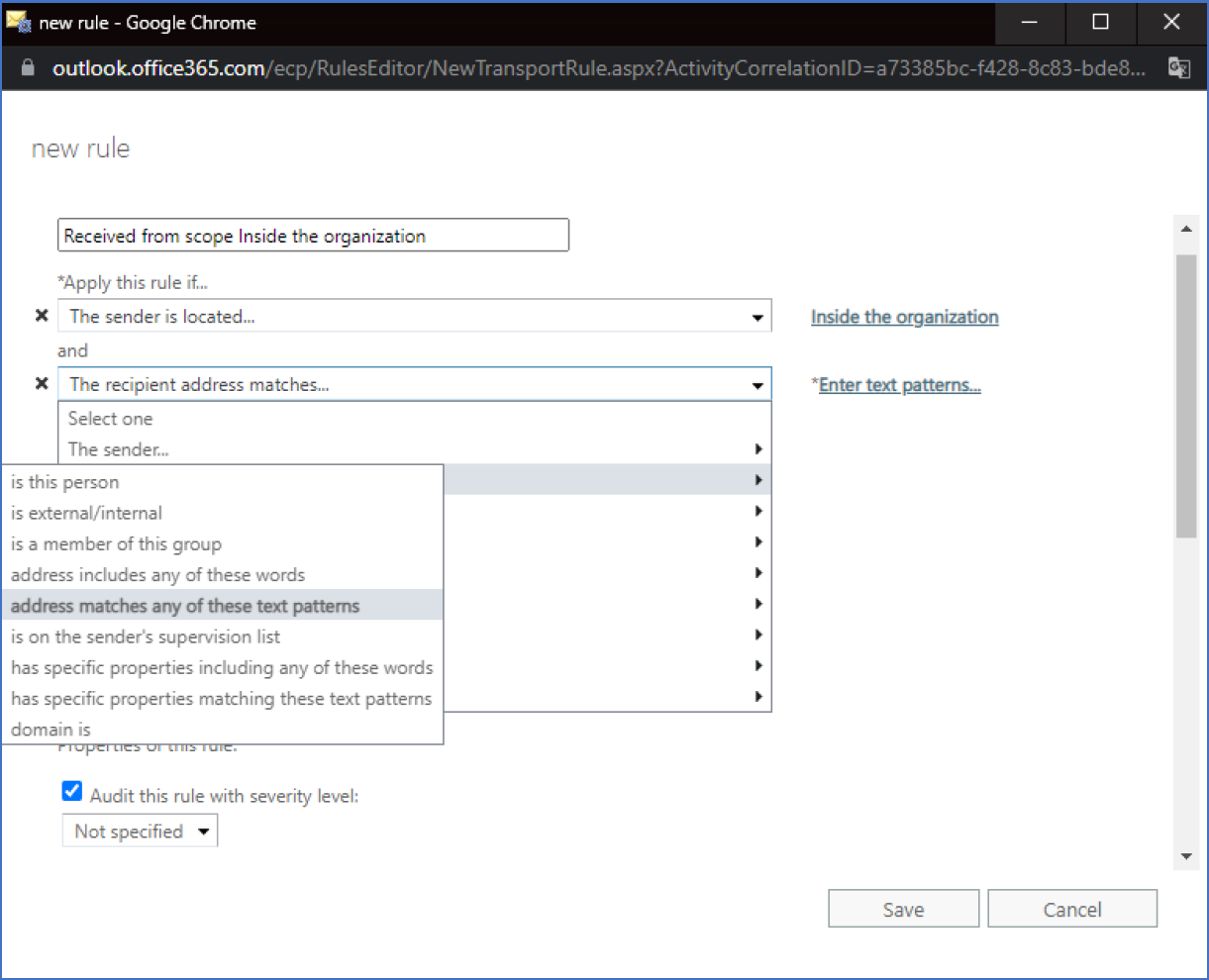Click the translate icon in address bar

1178,68
